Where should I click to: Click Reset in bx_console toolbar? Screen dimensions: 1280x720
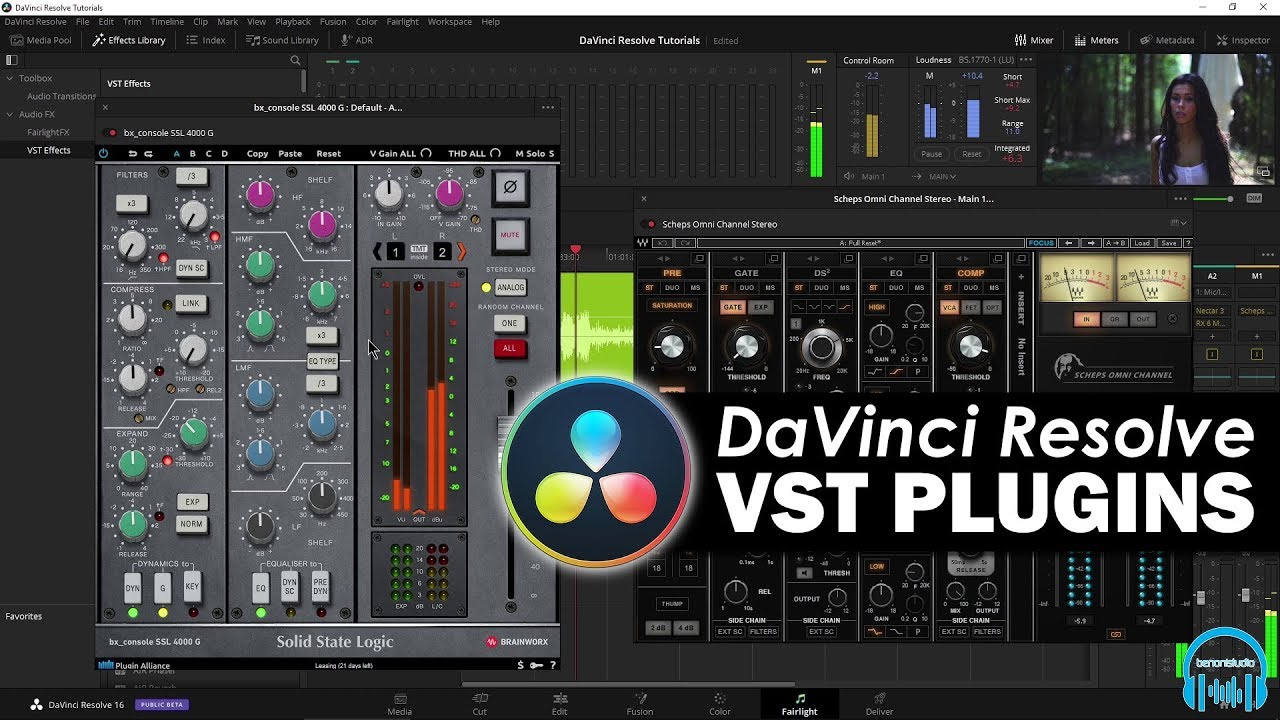point(328,154)
